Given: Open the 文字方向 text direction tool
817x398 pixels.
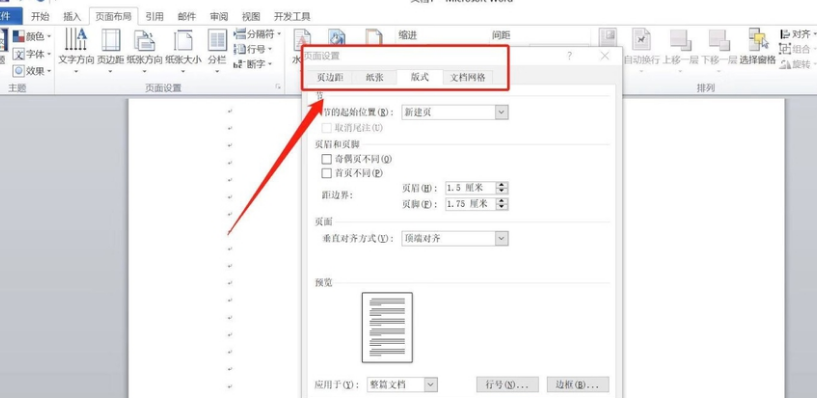Looking at the screenshot, I should click(x=76, y=51).
